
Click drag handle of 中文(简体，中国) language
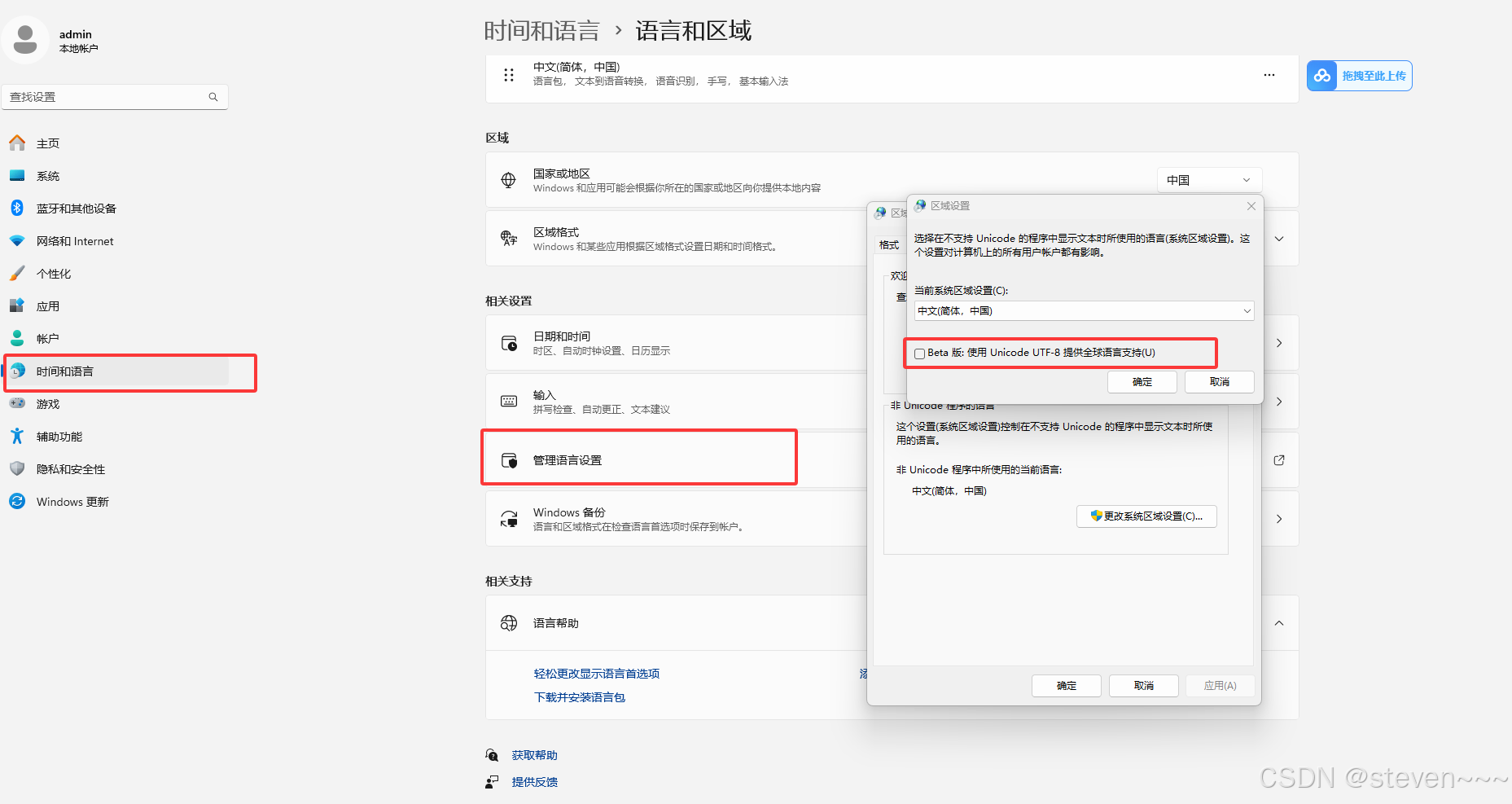coord(509,75)
